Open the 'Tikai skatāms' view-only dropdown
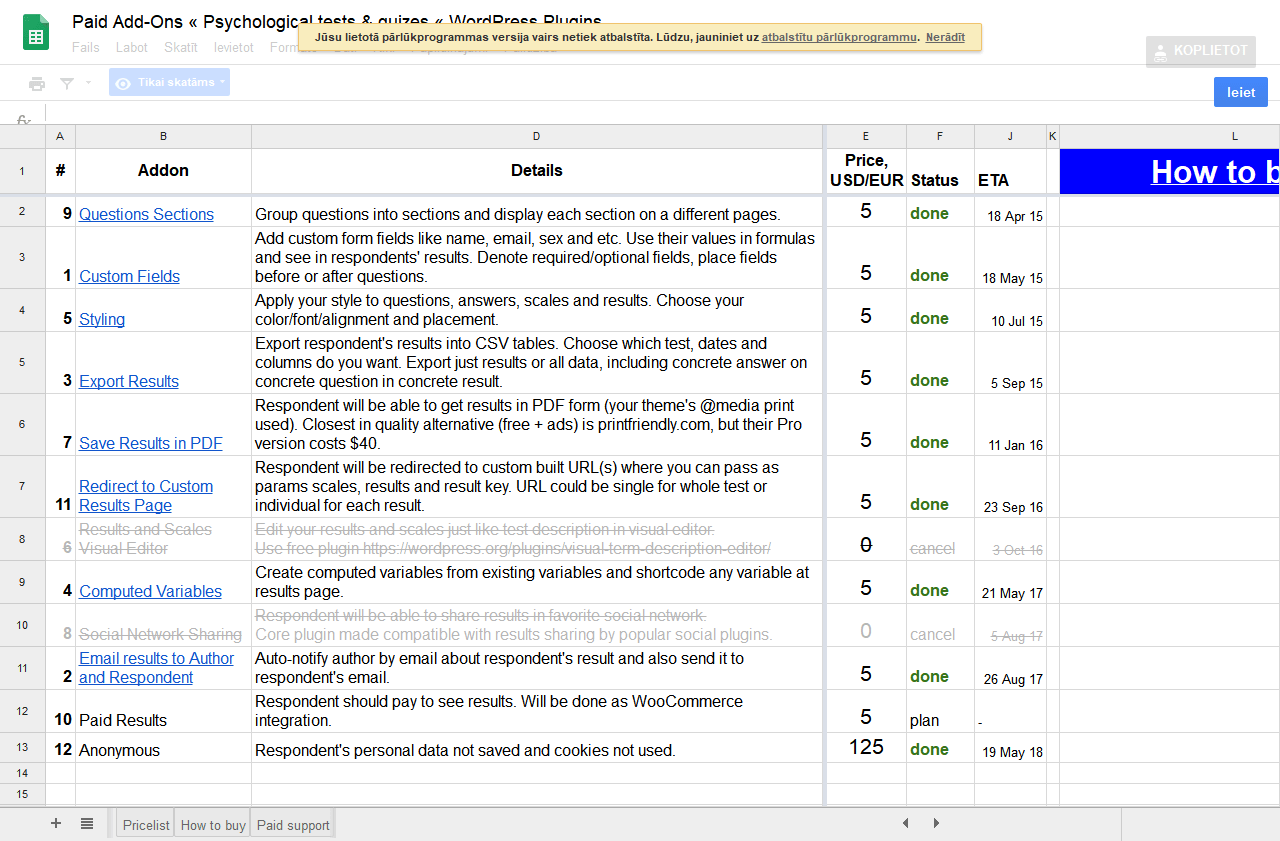The image size is (1280, 841). tap(169, 82)
